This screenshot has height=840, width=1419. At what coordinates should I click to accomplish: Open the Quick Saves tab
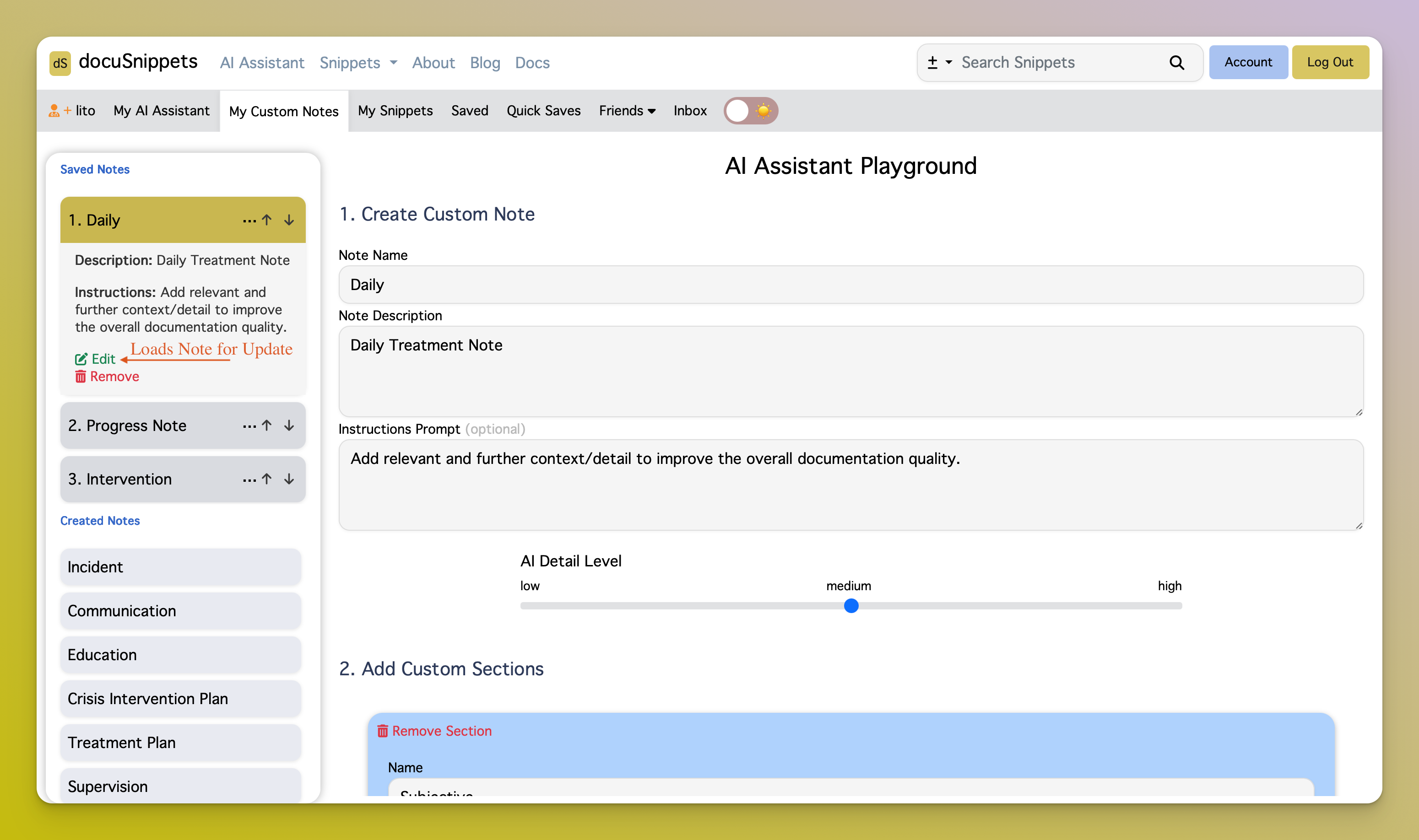(543, 111)
